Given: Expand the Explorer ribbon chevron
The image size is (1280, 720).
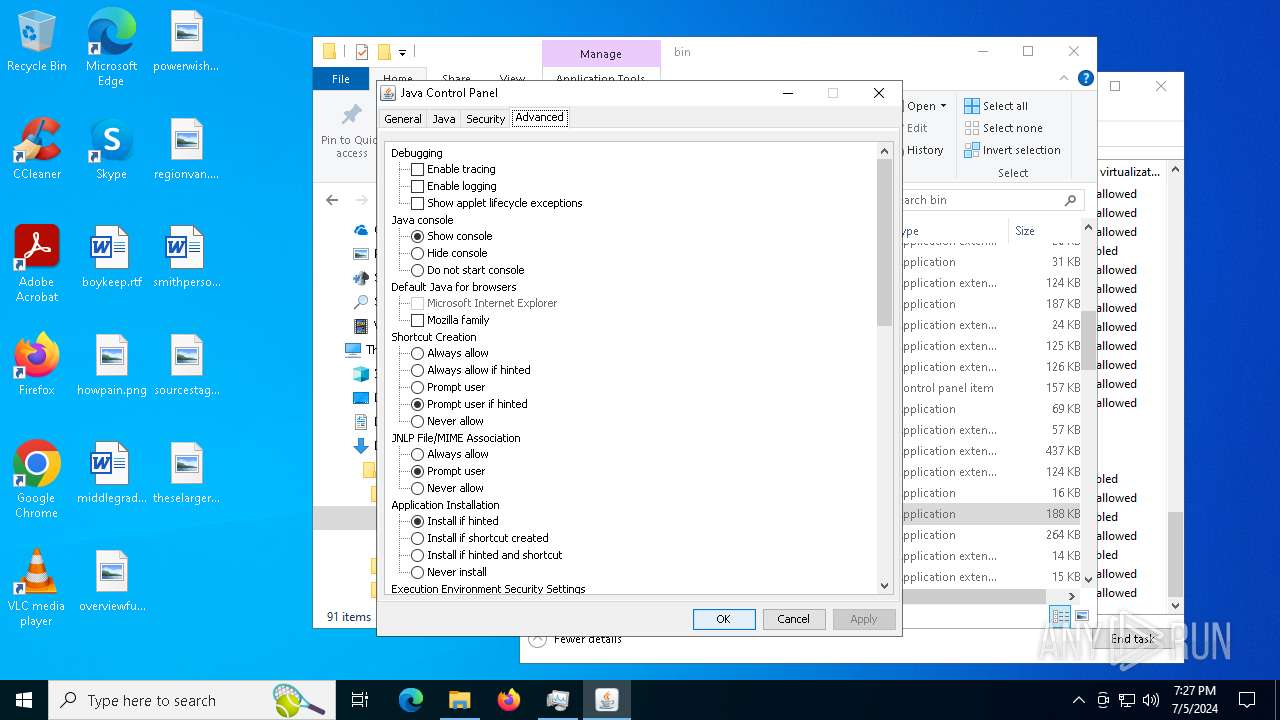Looking at the screenshot, I should [1066, 78].
